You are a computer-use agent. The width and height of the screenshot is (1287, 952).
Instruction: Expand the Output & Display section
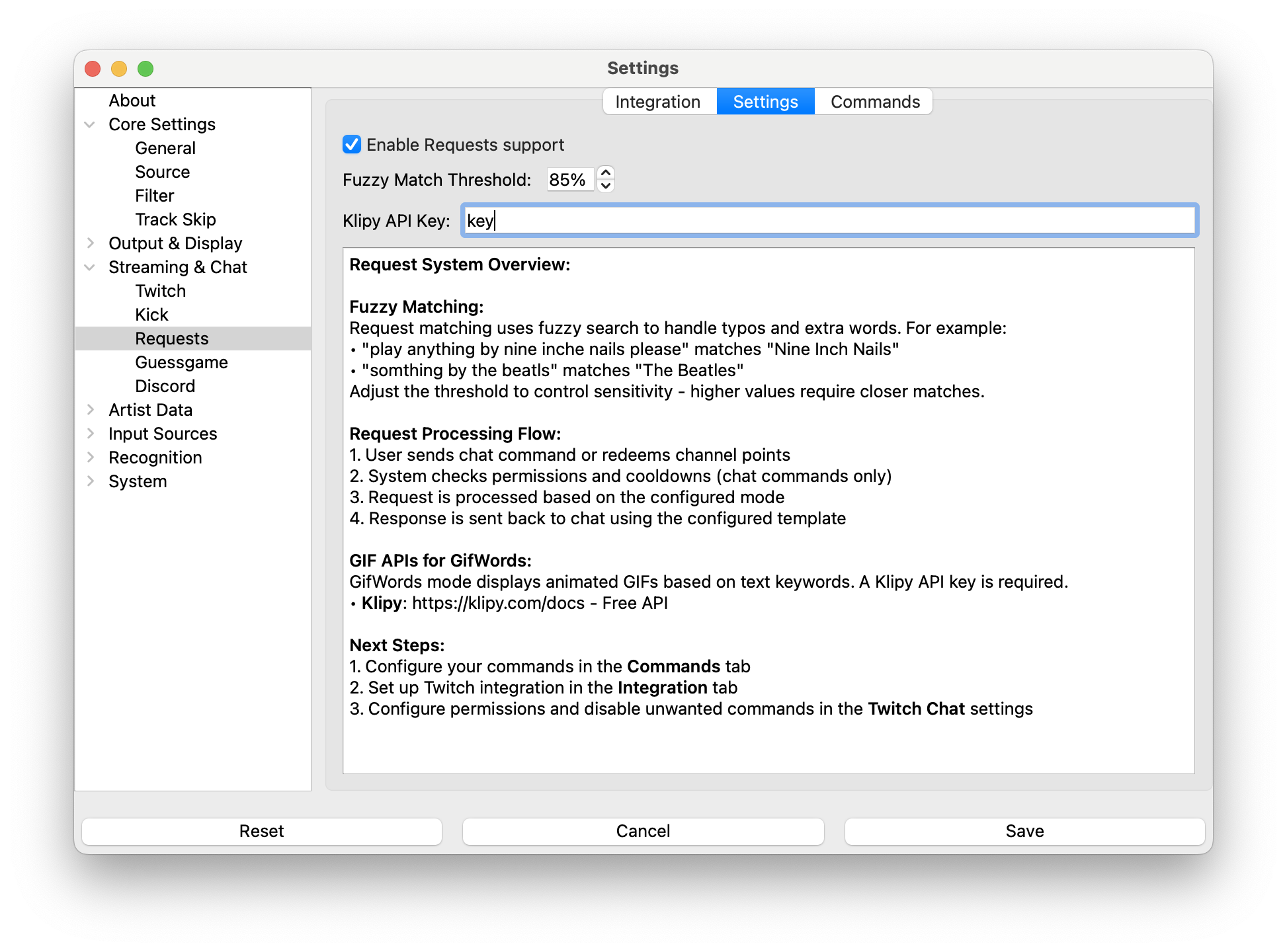point(90,243)
